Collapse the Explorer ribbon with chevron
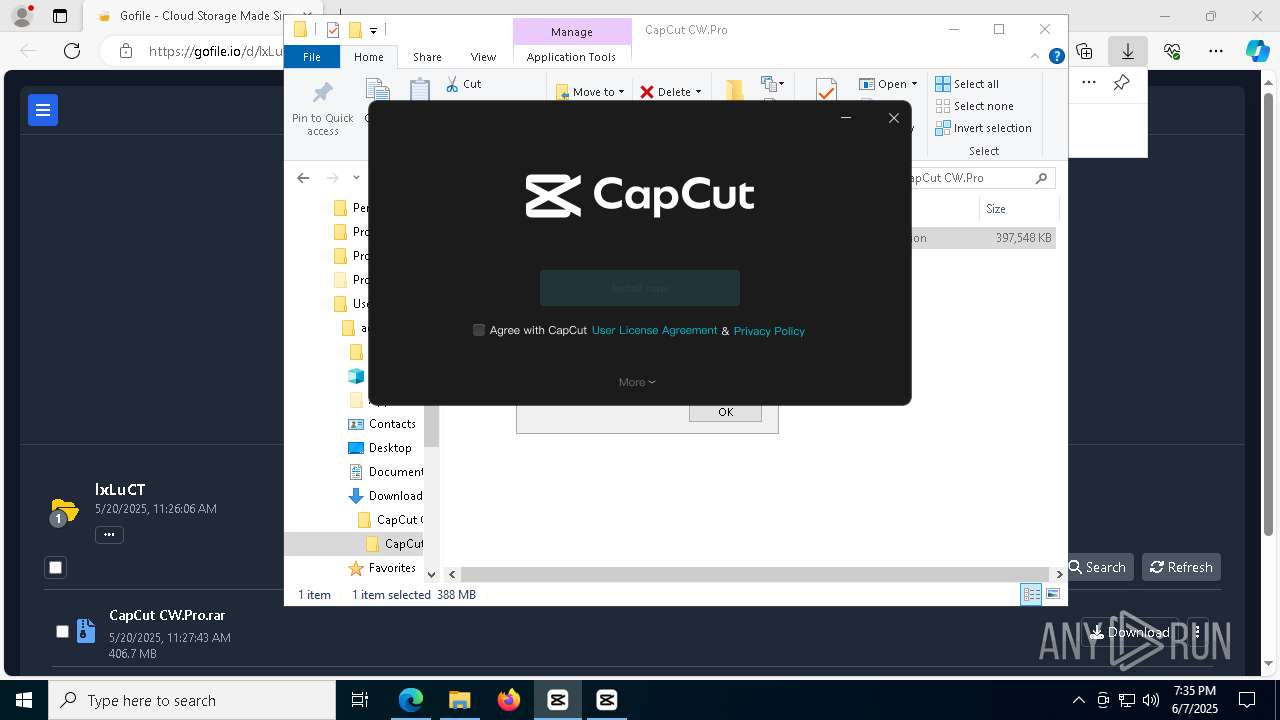 point(1036,57)
